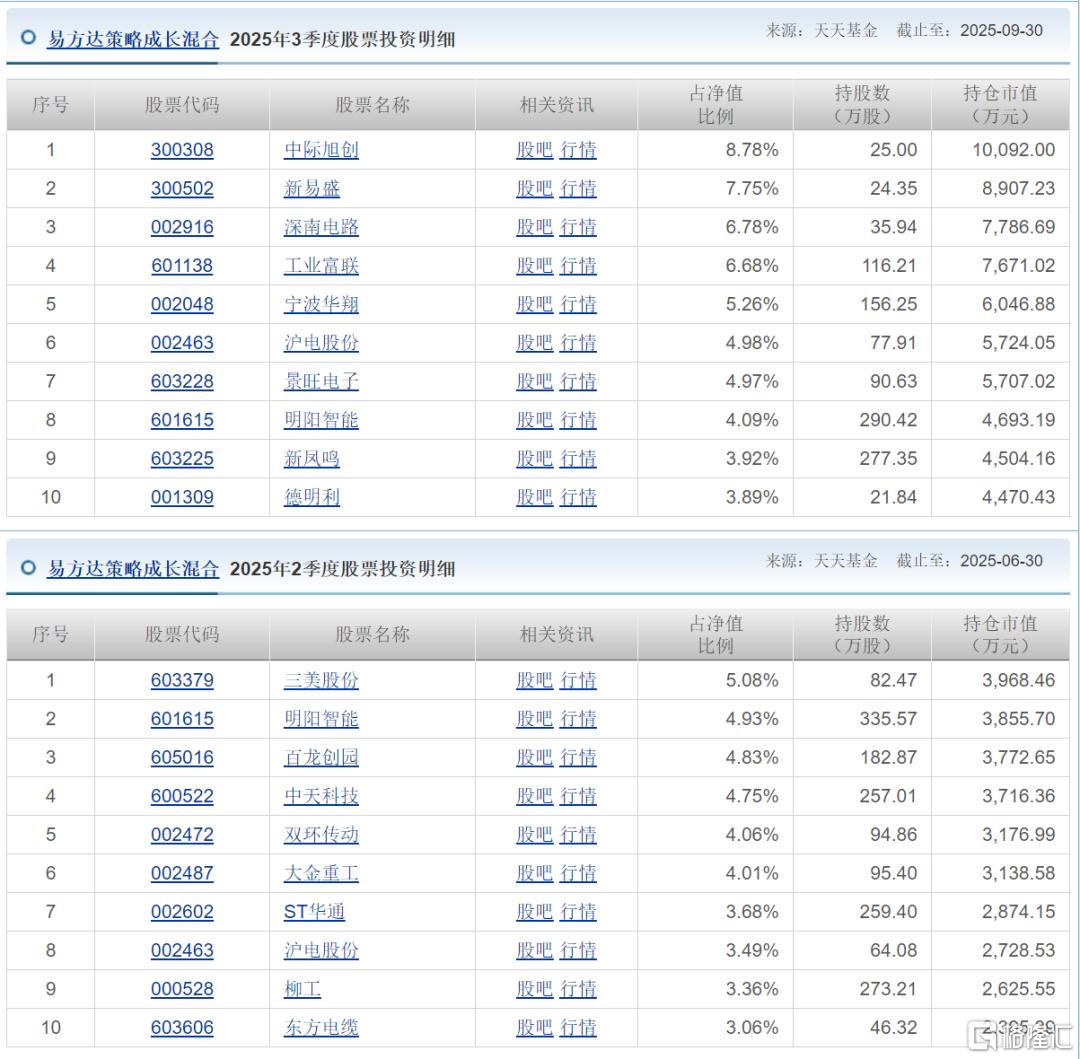Open the 三美股份 stock name link
The image size is (1080, 1059).
[x=321, y=680]
